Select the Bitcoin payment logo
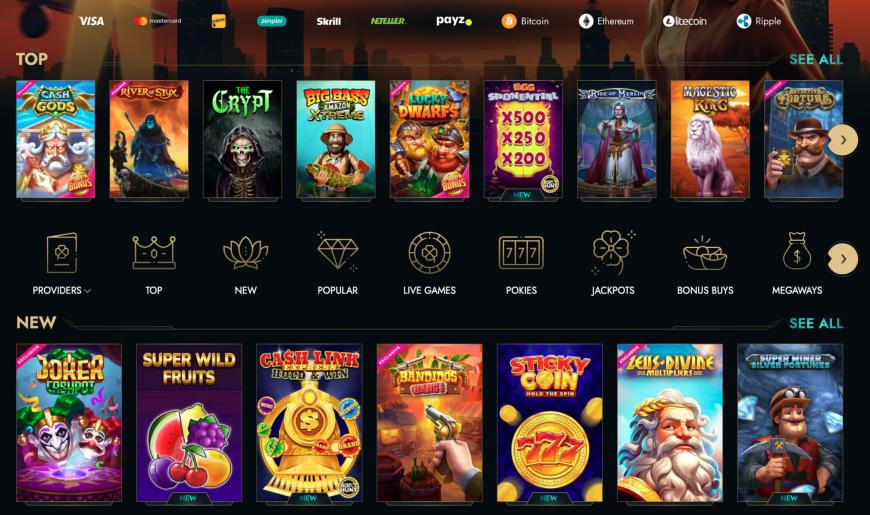870x515 pixels. pos(525,21)
